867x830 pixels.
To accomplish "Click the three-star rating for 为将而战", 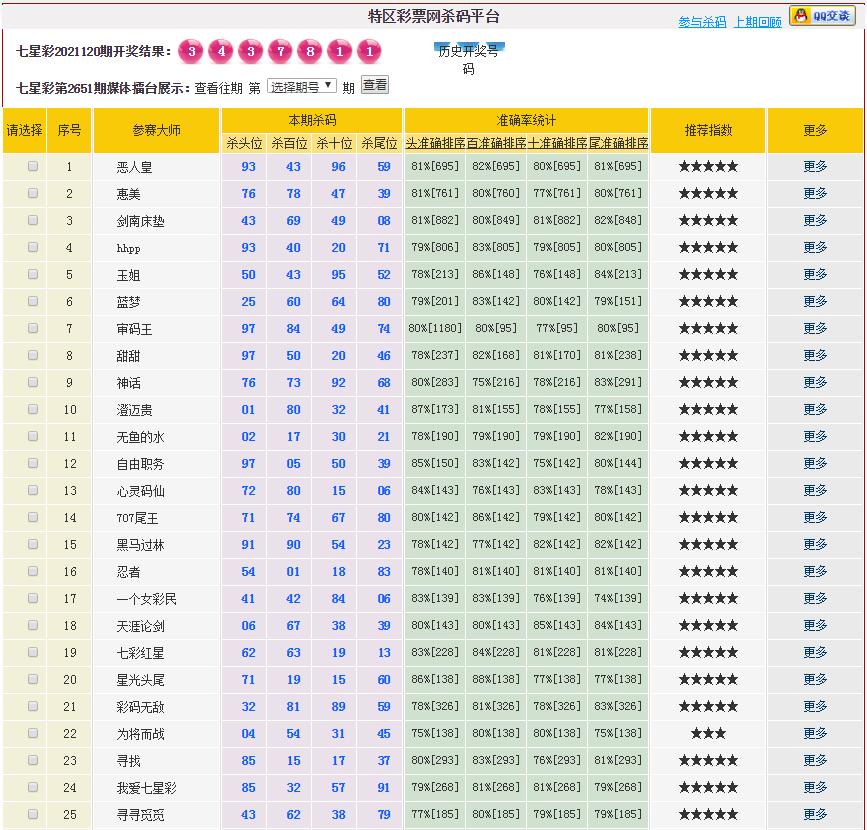I will pos(708,733).
